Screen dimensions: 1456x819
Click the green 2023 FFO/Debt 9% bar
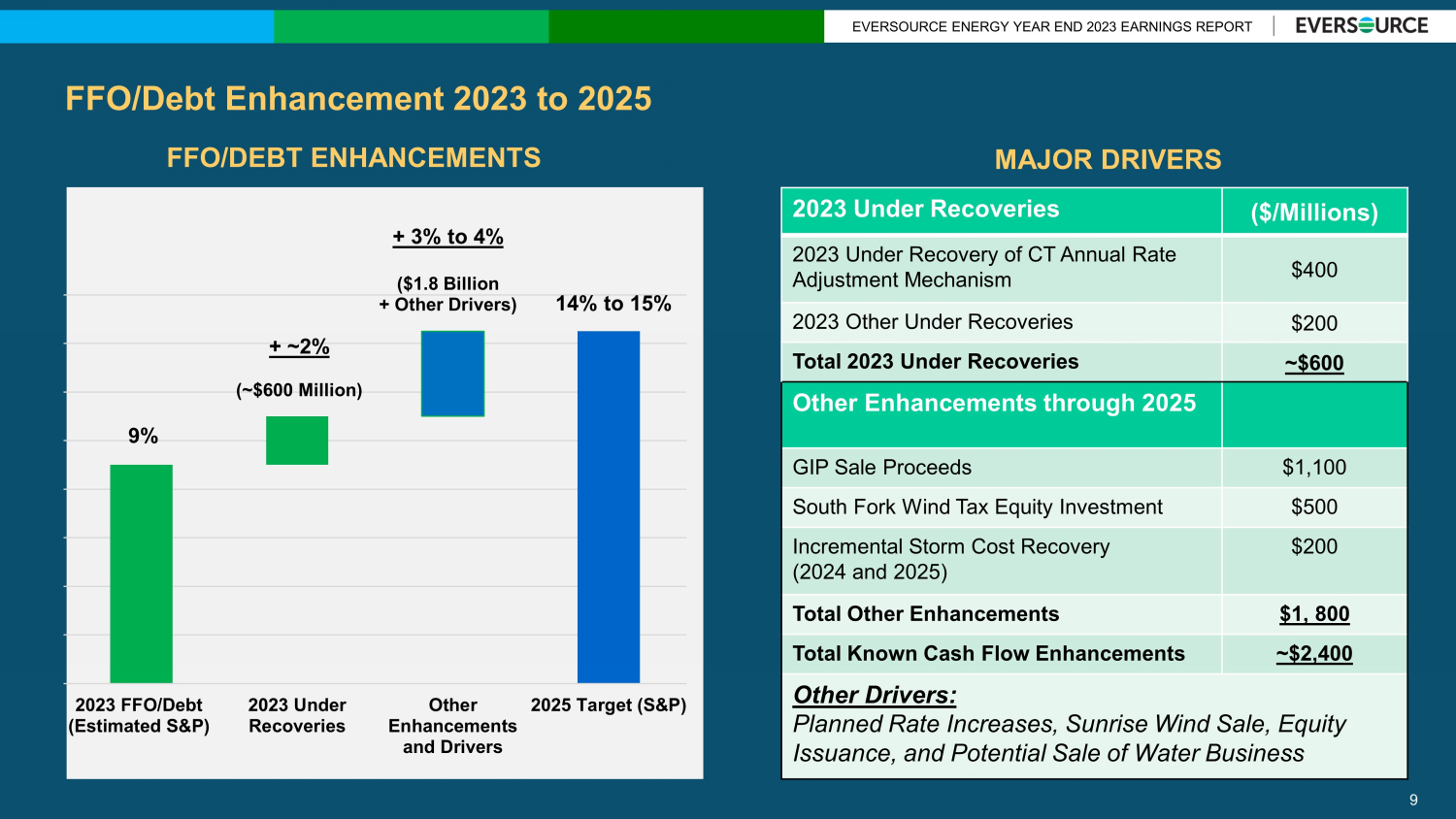[x=141, y=573]
